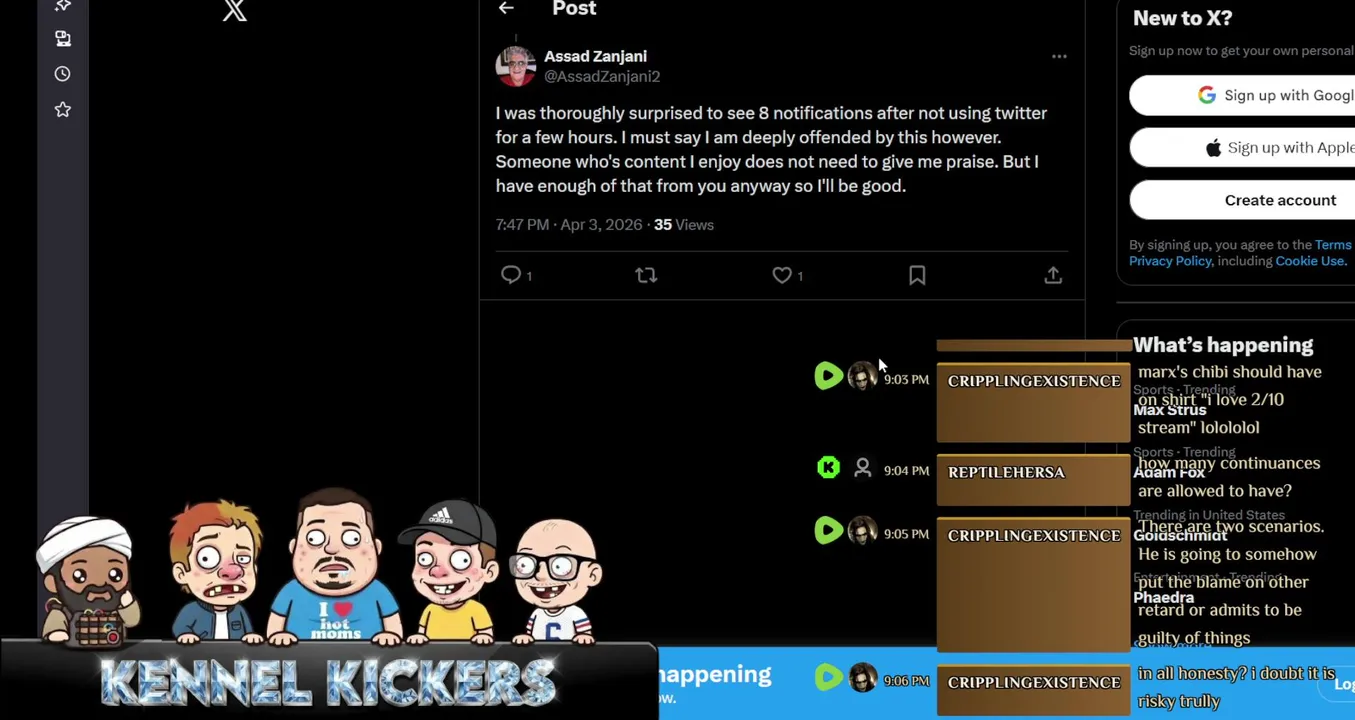Click the Create account button
This screenshot has width=1355, height=720.
1242,200
